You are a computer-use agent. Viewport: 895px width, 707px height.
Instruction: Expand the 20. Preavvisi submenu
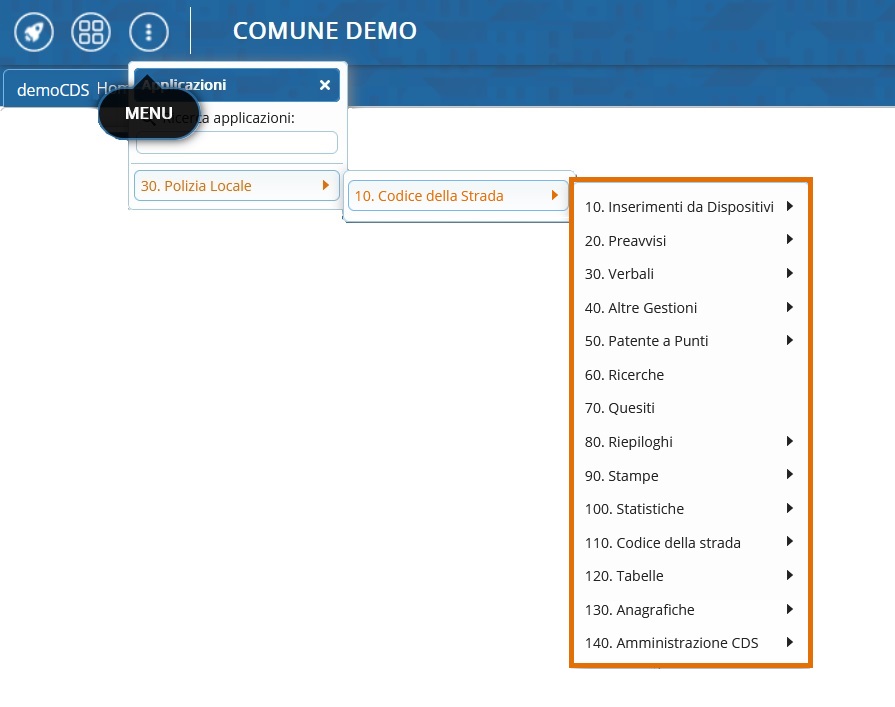coord(626,241)
